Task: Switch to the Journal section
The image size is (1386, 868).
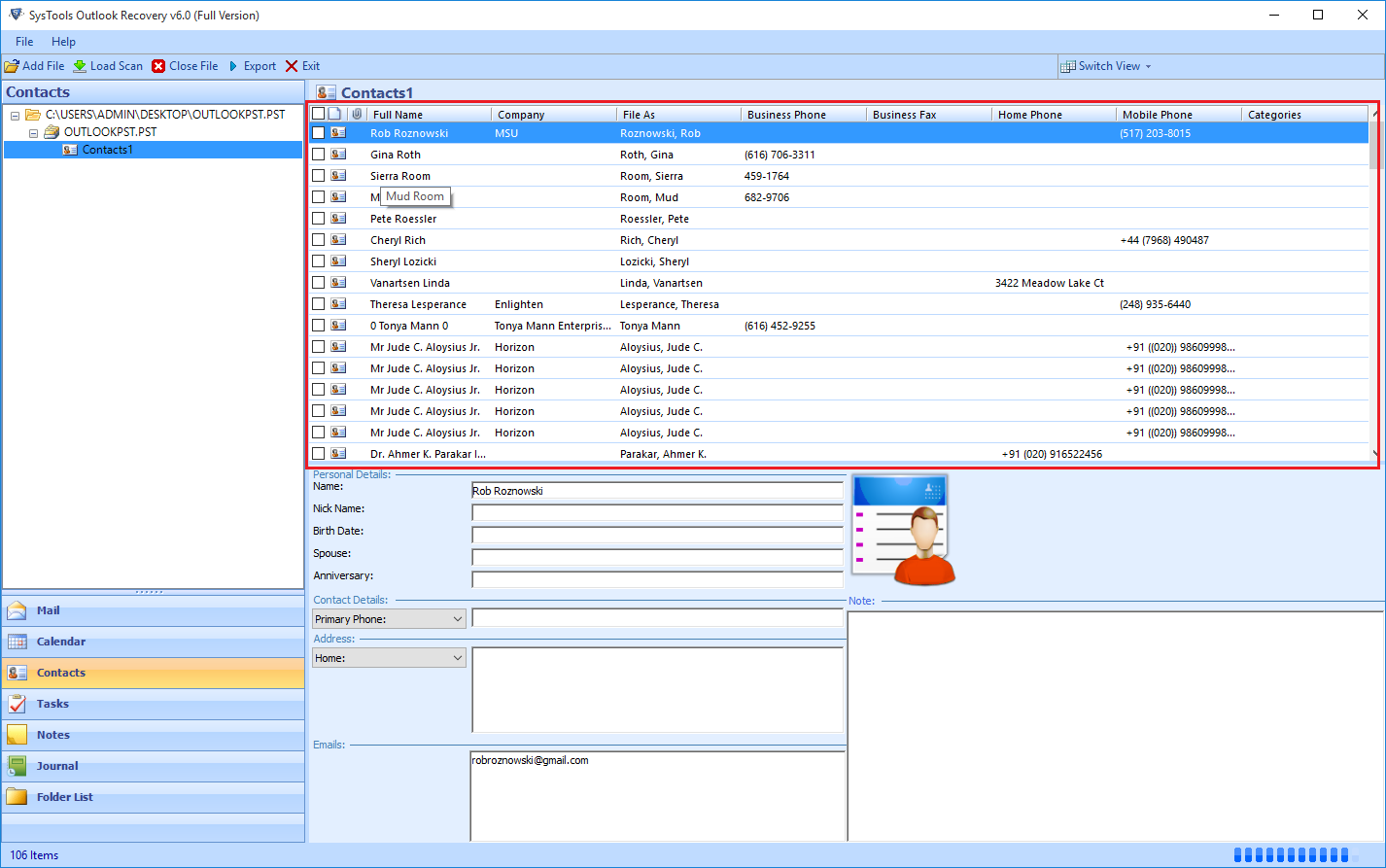Action: (x=153, y=766)
